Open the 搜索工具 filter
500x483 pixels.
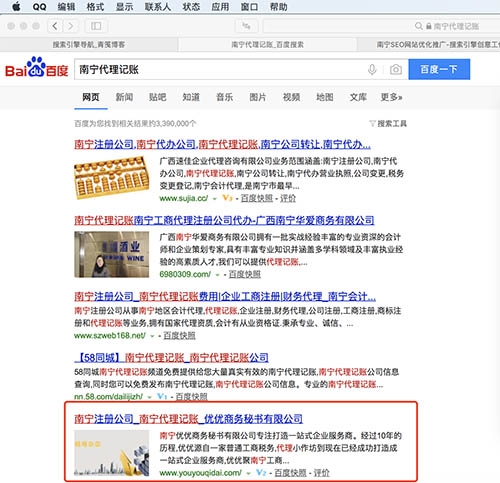pos(388,124)
